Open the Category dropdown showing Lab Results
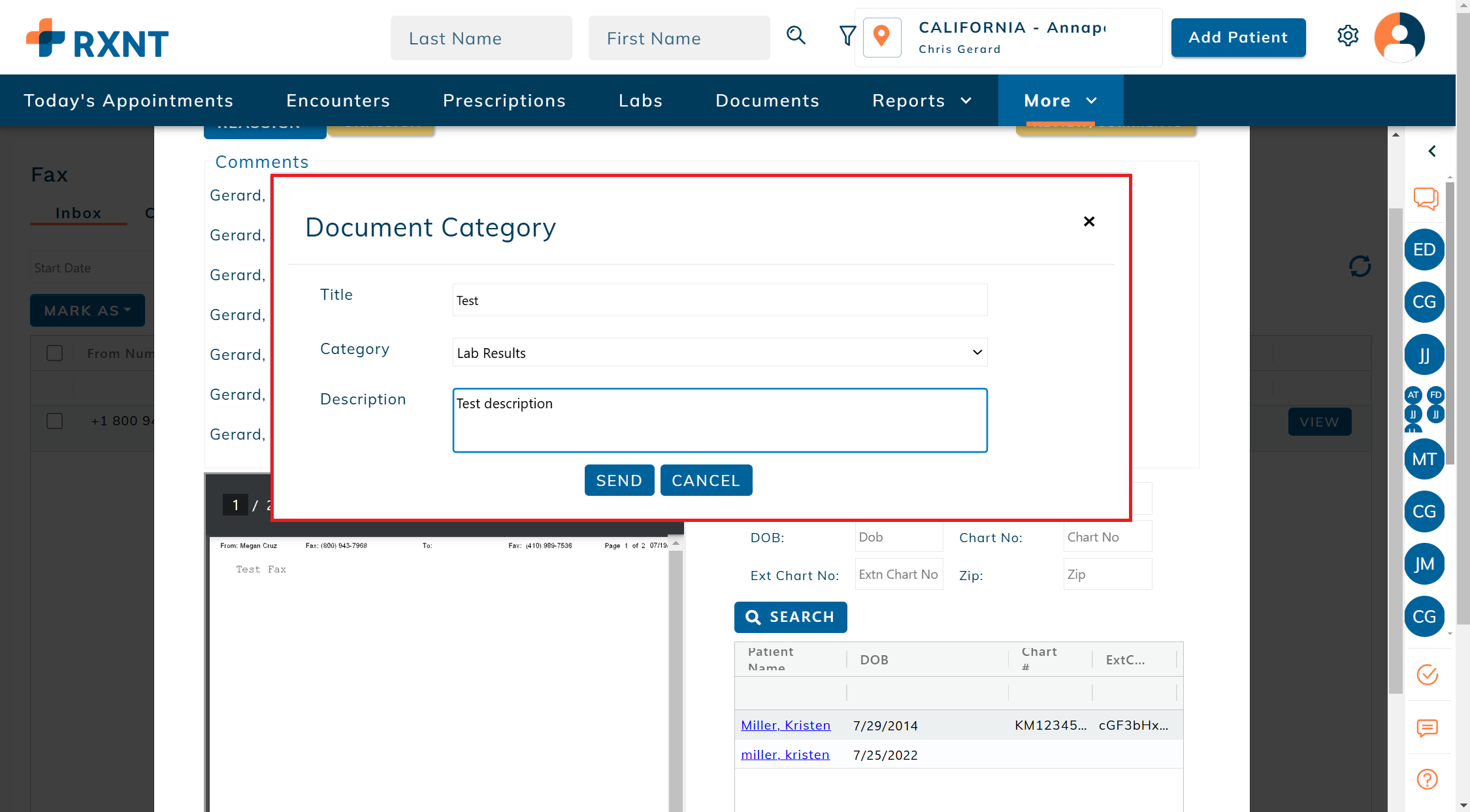The height and width of the screenshot is (812, 1470). coord(719,353)
